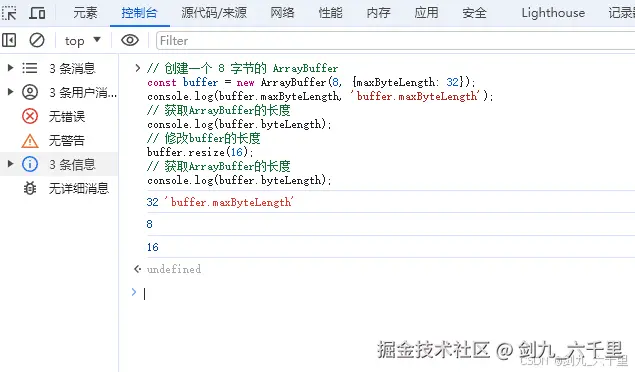
Task: Click the output value 8
Action: [x=149, y=224]
